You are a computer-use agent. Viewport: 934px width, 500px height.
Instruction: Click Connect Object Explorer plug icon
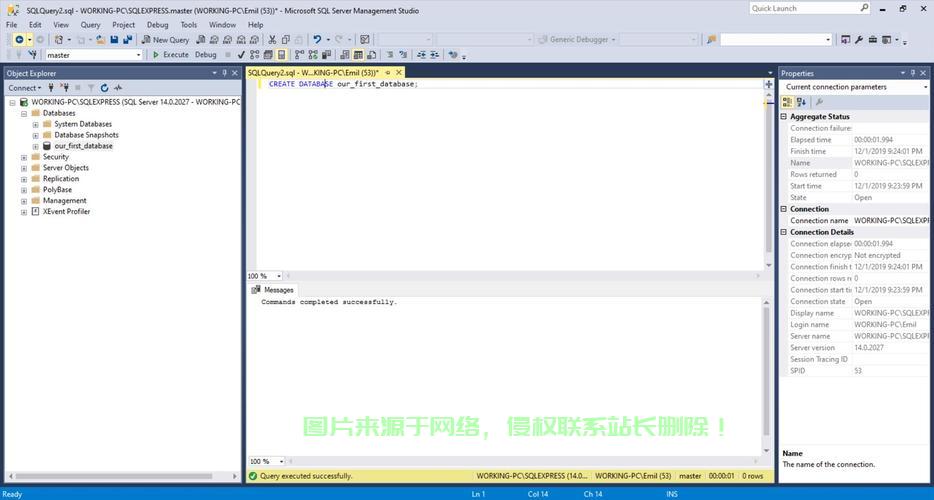tap(51, 88)
